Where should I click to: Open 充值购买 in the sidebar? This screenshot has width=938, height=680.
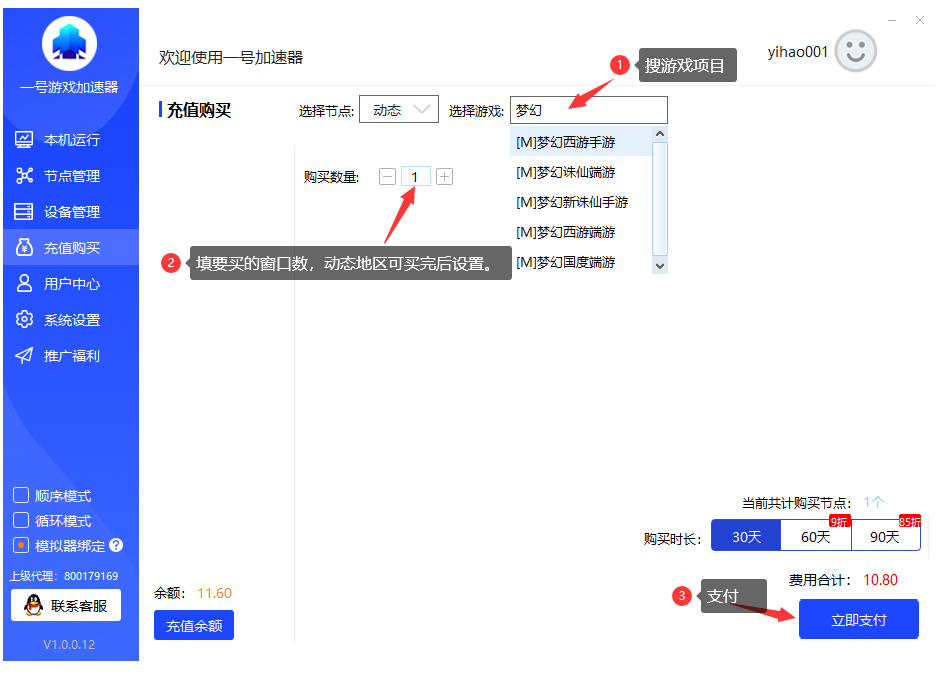coord(71,247)
